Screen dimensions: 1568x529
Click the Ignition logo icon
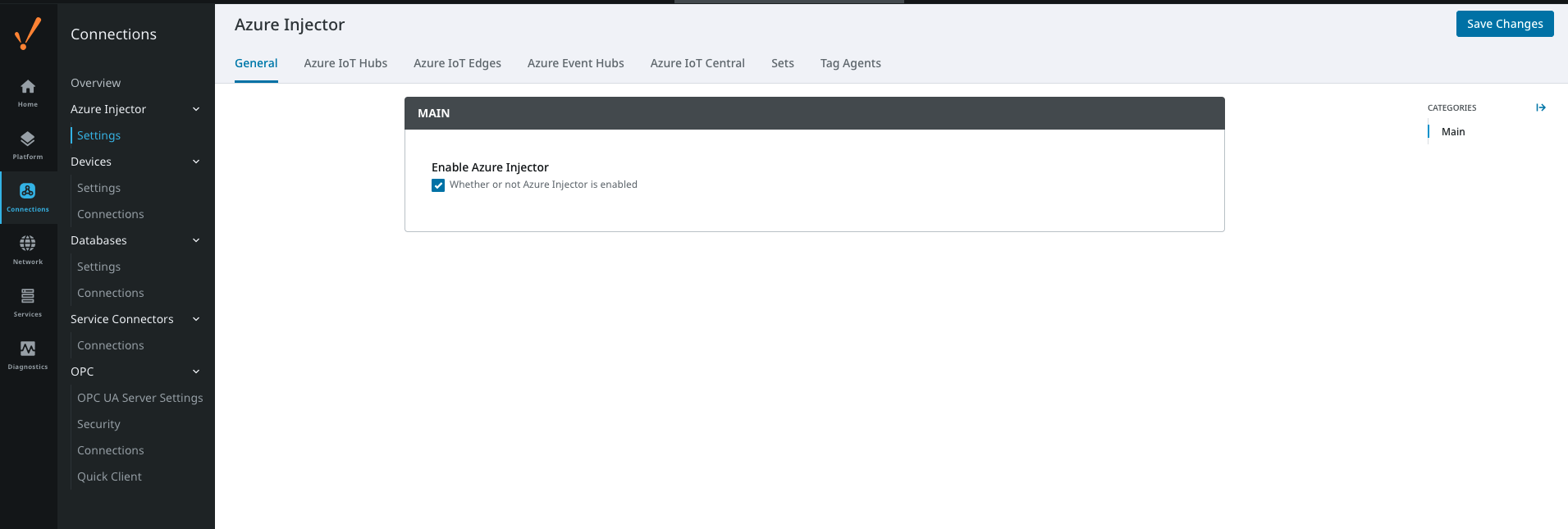28,34
